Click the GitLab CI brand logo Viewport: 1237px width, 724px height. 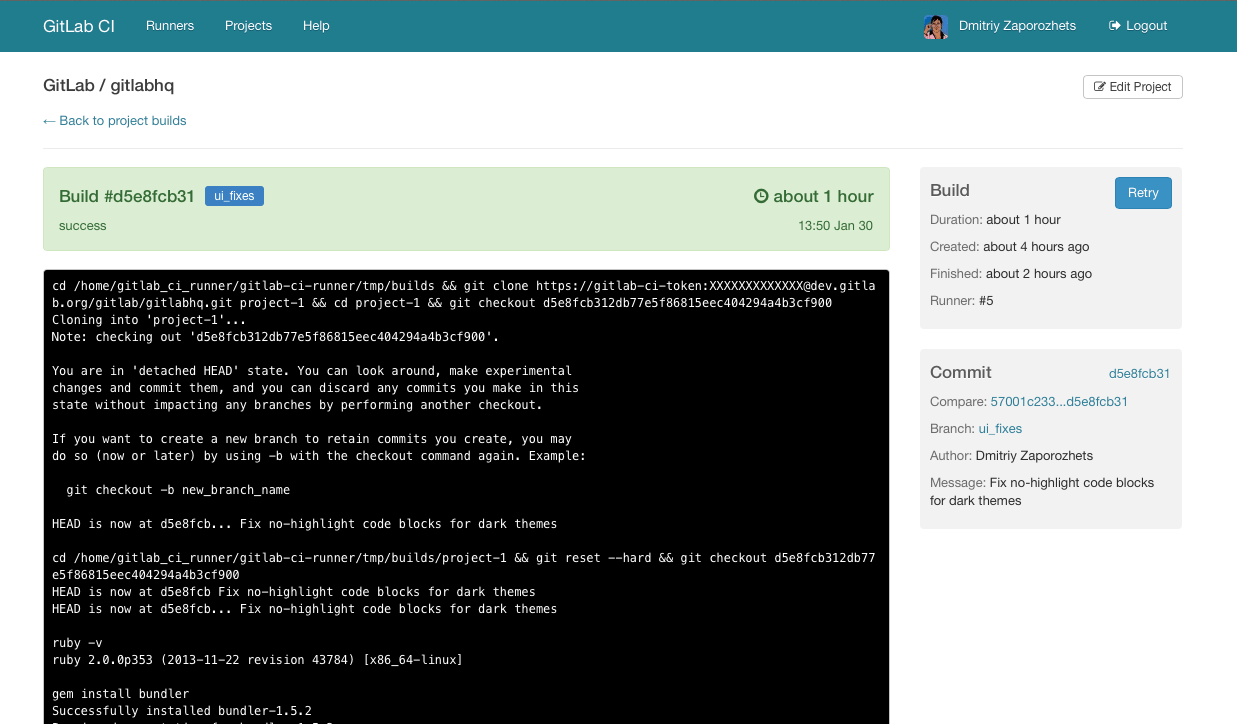79,26
